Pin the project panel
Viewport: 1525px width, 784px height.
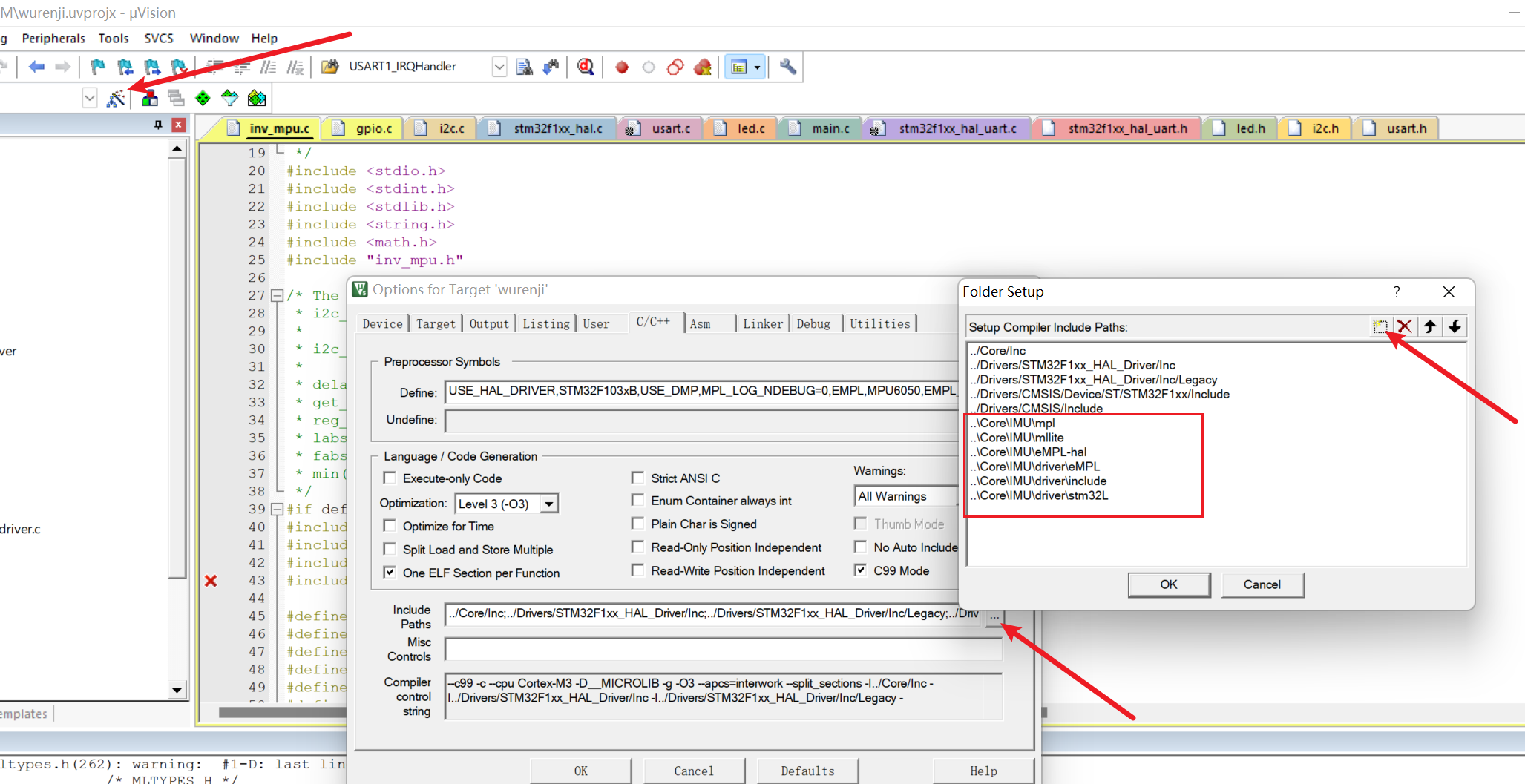click(x=158, y=125)
